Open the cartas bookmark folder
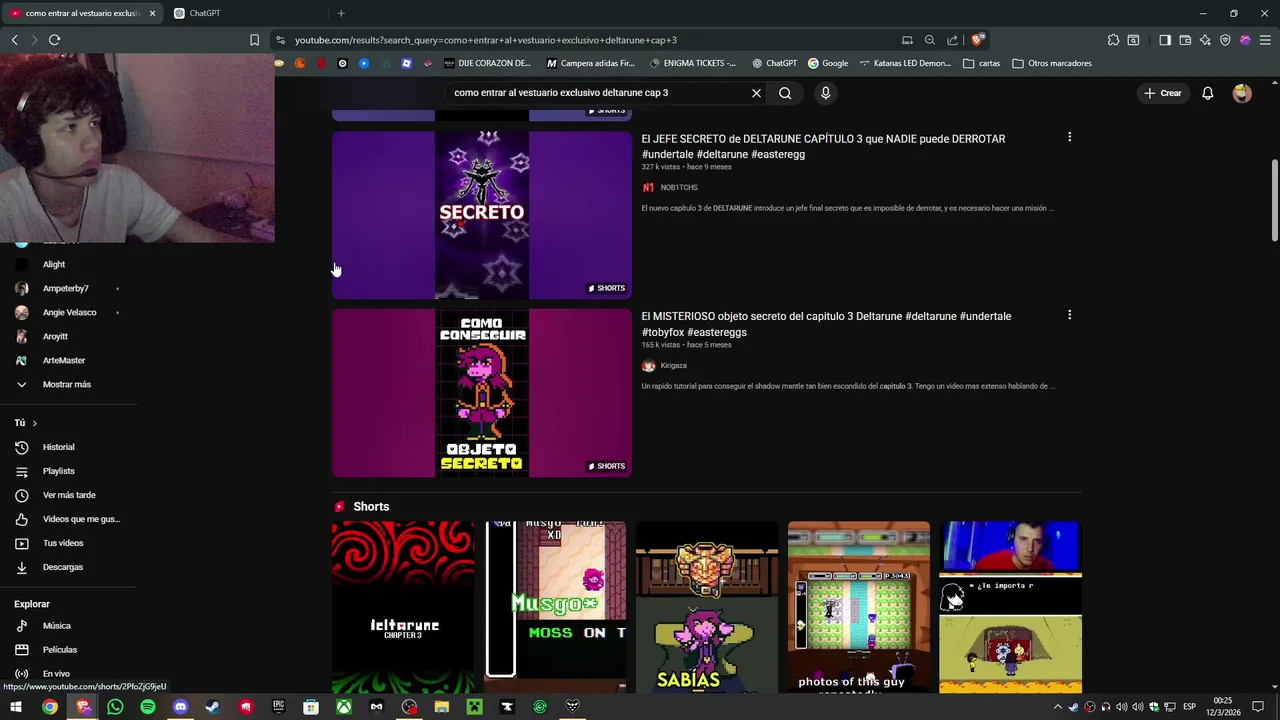Screen dimensions: 1280x720 pyautogui.click(x=982, y=63)
